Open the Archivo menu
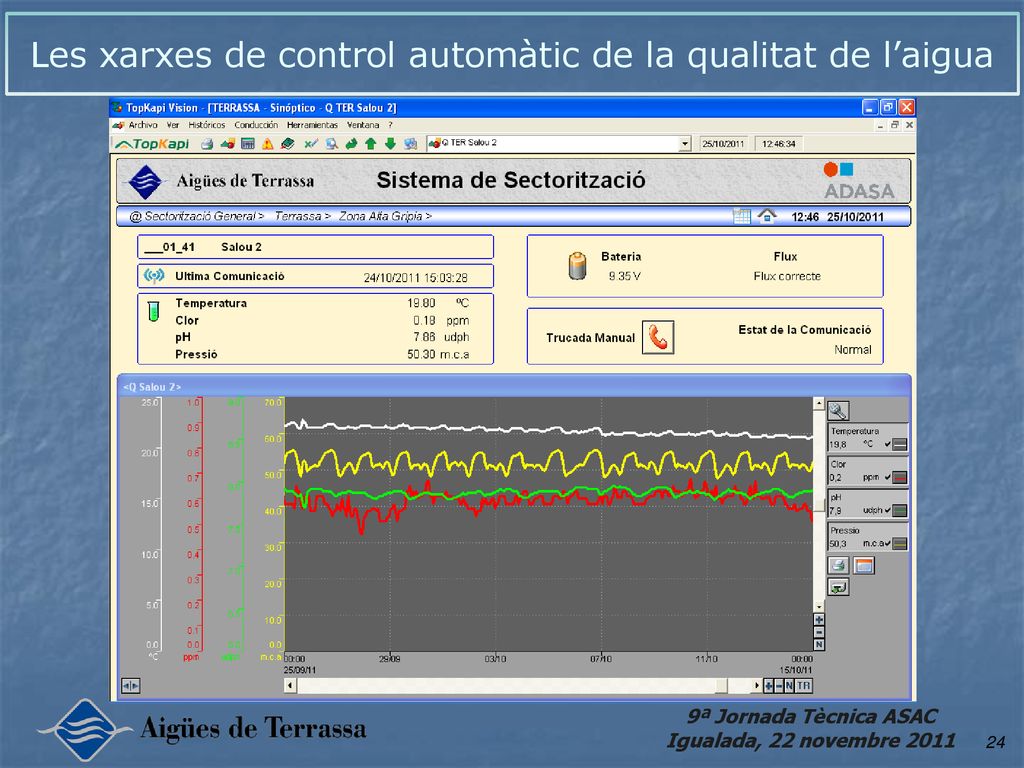1024x768 pixels. [x=143, y=125]
